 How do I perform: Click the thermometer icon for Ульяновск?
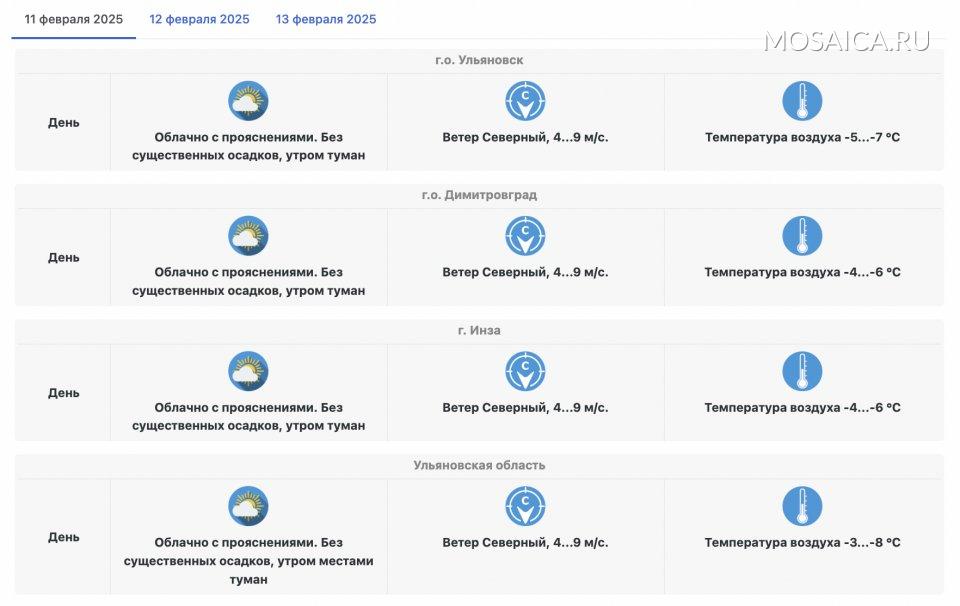(x=802, y=101)
